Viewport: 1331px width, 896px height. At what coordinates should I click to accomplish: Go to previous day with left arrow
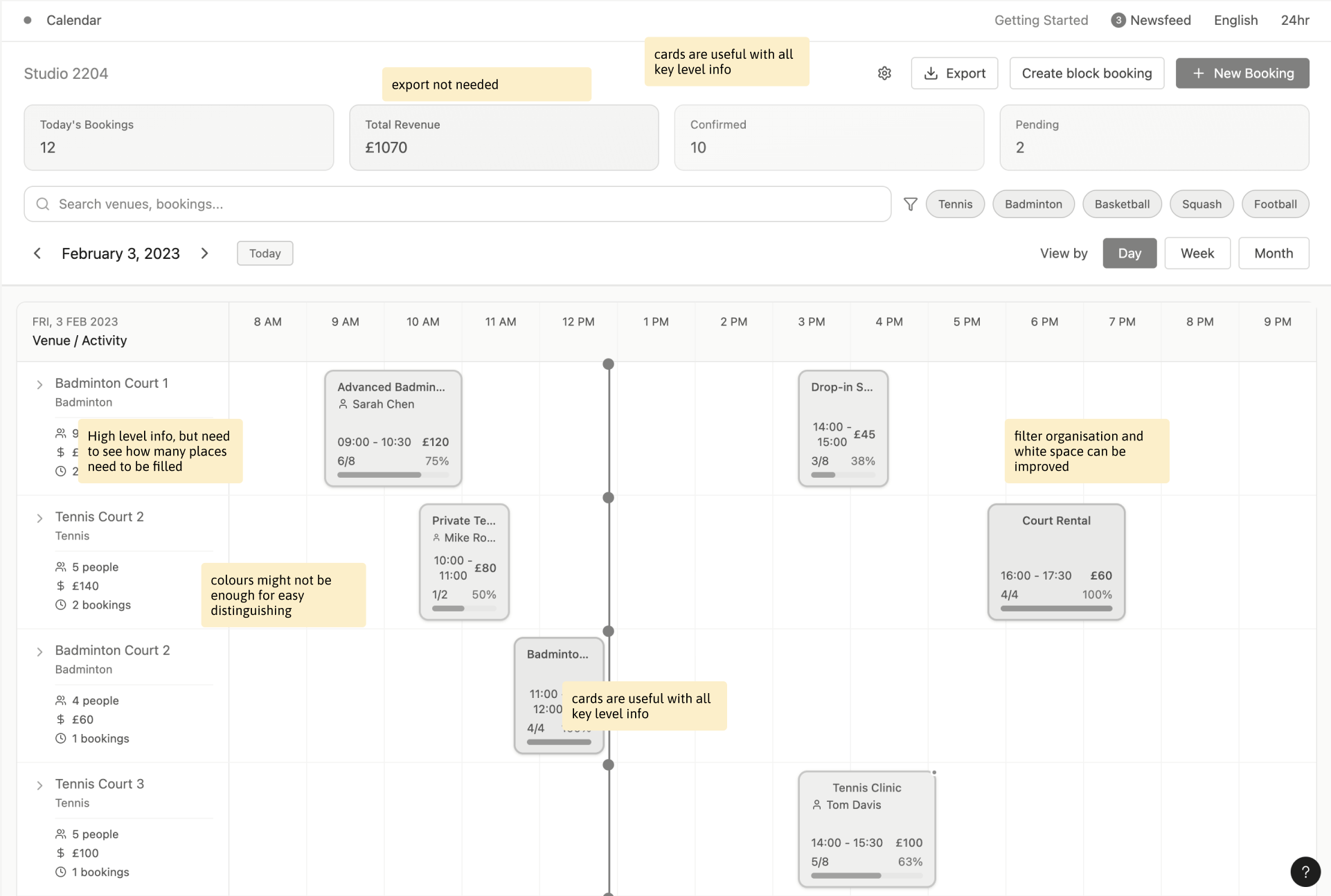[37, 253]
